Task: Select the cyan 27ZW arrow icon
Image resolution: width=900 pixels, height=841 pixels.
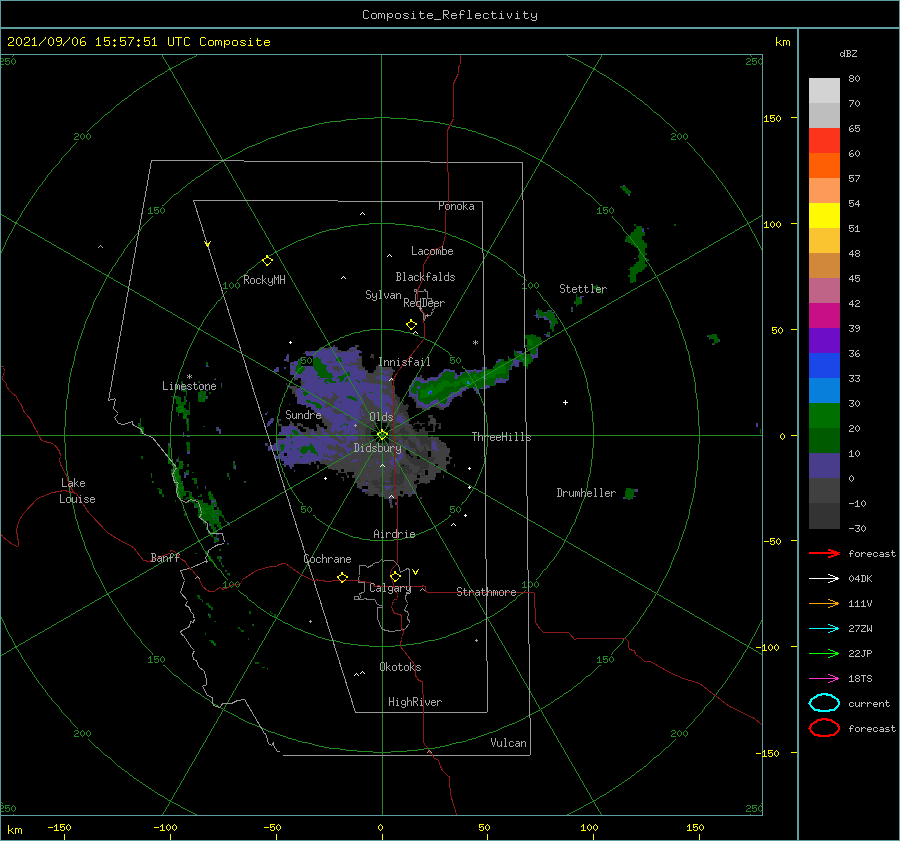Action: click(824, 629)
